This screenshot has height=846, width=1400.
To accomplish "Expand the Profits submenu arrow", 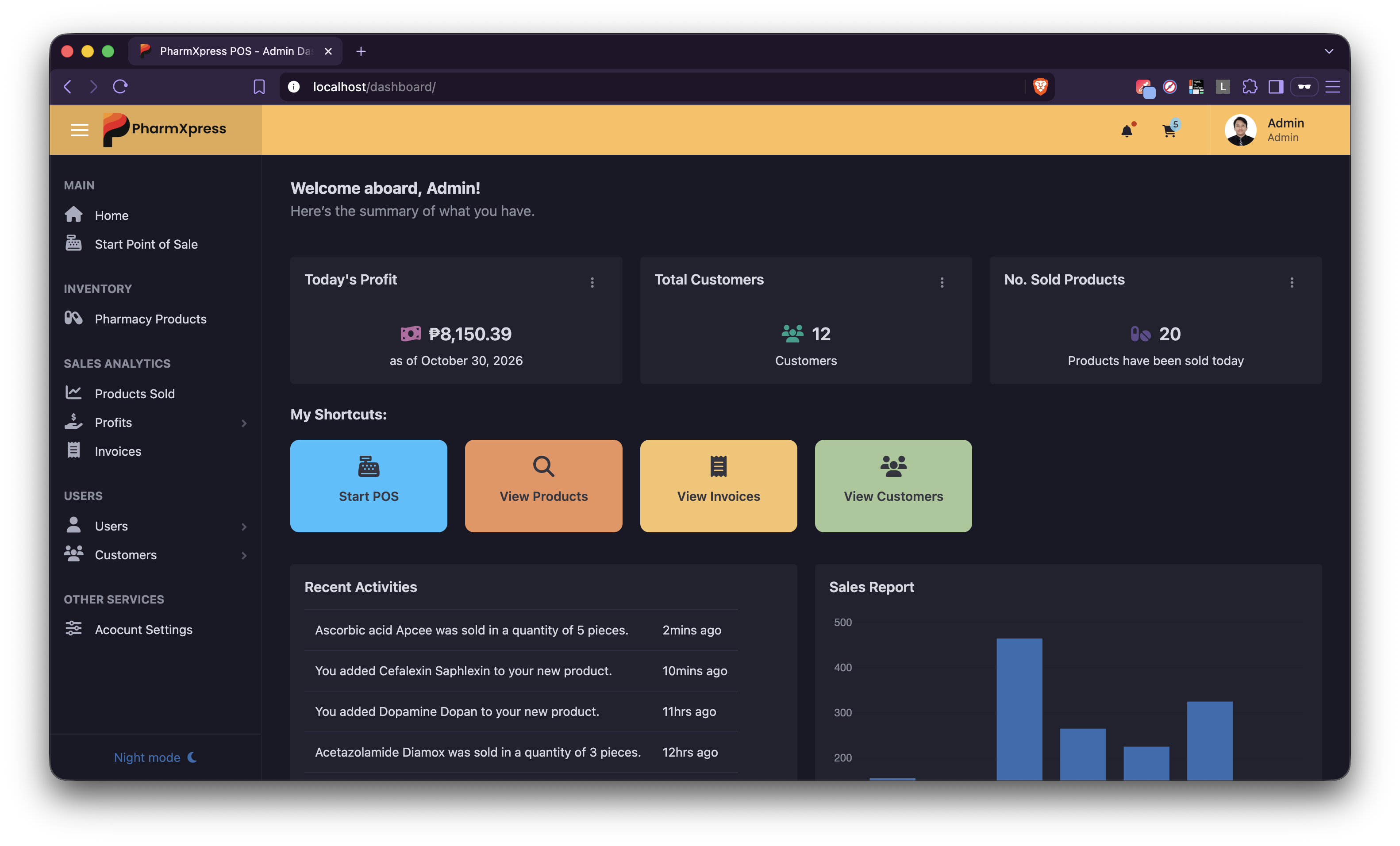I will coord(244,423).
